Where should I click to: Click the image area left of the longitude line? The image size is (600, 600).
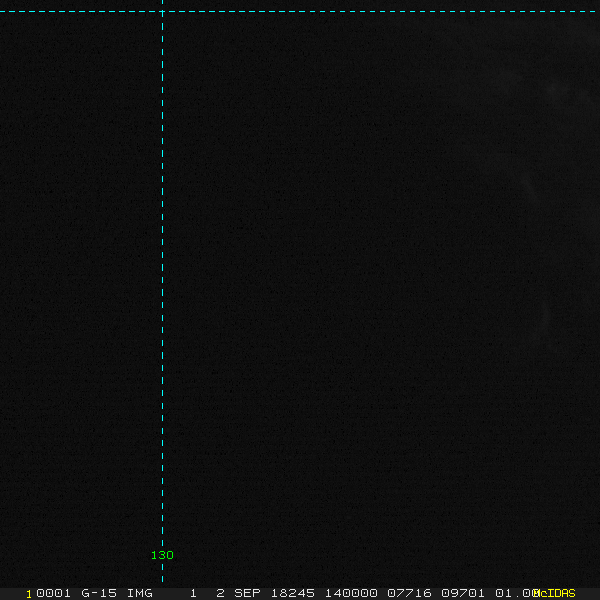[x=80, y=300]
